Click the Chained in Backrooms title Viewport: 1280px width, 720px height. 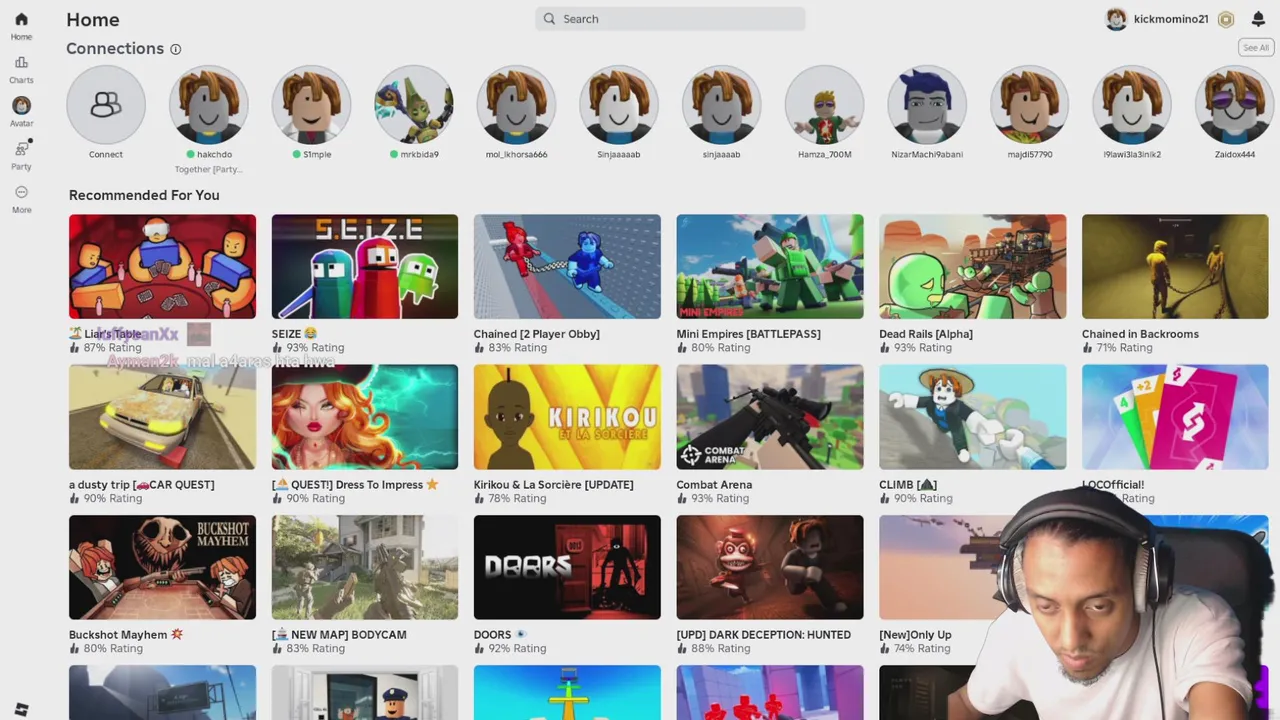point(1140,334)
